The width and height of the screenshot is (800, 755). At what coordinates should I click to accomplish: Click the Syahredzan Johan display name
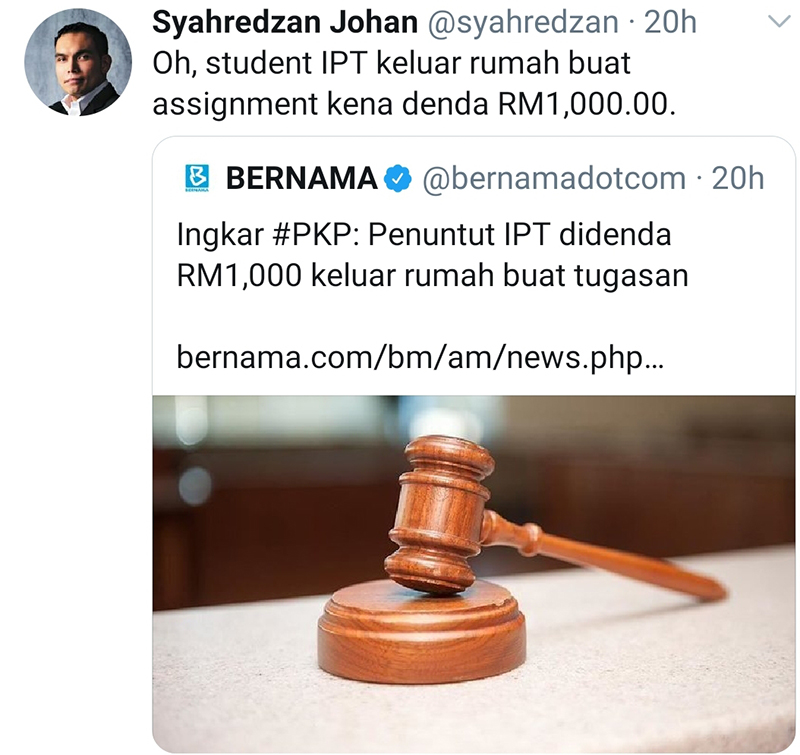(285, 22)
